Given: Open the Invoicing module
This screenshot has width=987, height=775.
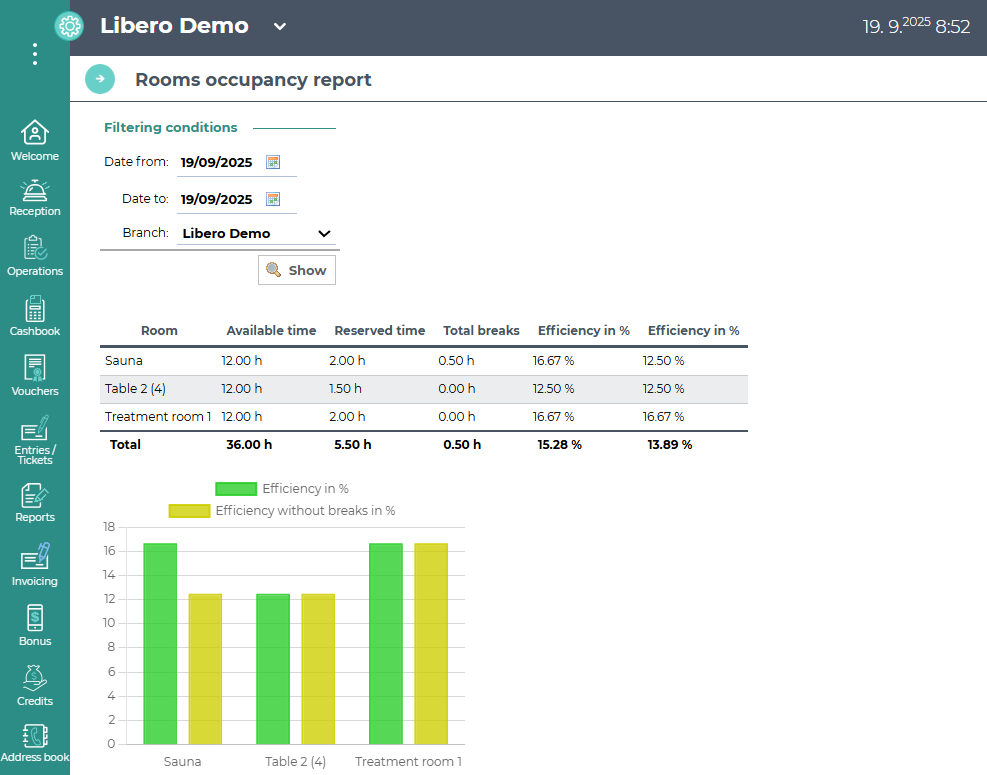Looking at the screenshot, I should pyautogui.click(x=35, y=565).
